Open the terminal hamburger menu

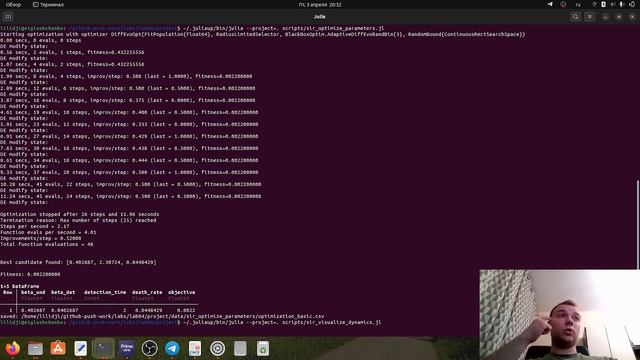(590, 17)
